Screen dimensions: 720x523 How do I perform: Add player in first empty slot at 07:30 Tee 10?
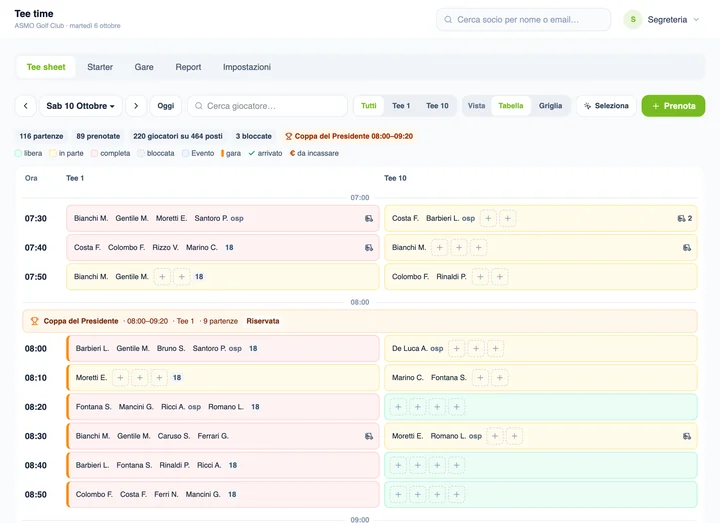coord(488,219)
